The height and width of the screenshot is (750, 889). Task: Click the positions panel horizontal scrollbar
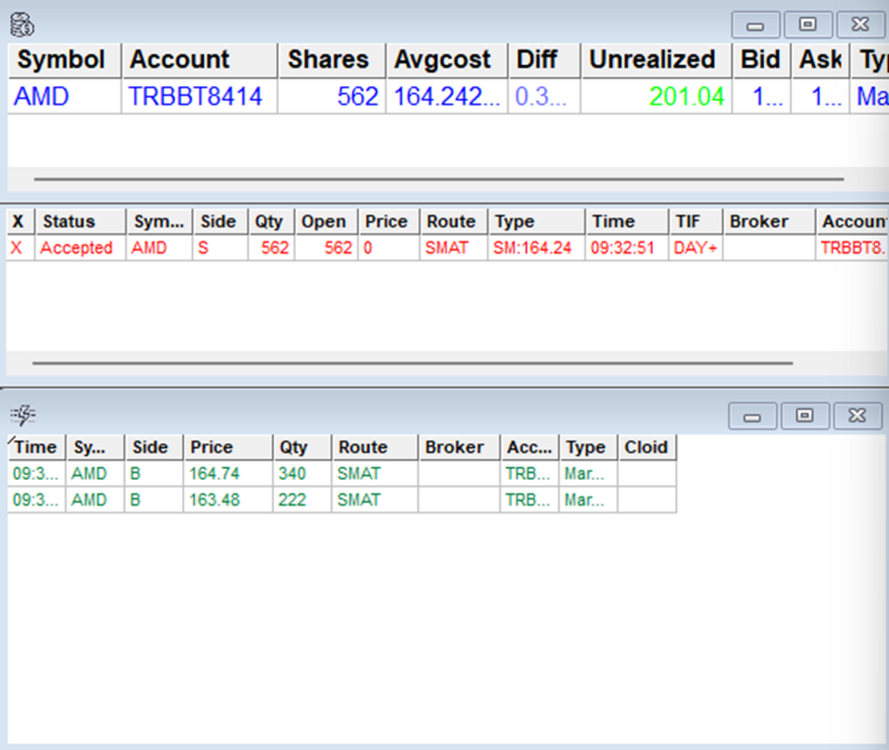(x=438, y=180)
